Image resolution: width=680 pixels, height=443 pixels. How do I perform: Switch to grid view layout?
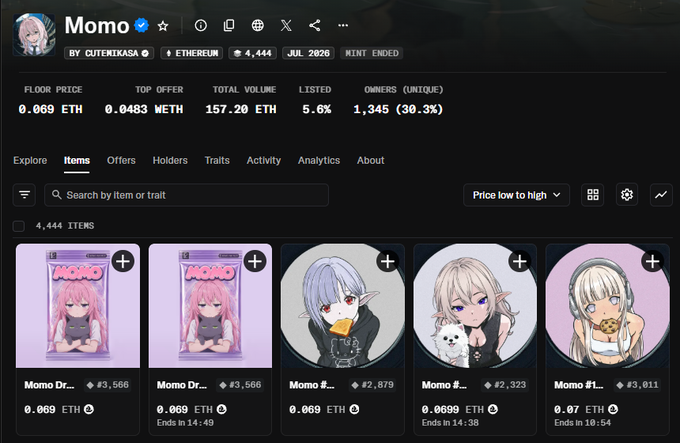coord(593,195)
